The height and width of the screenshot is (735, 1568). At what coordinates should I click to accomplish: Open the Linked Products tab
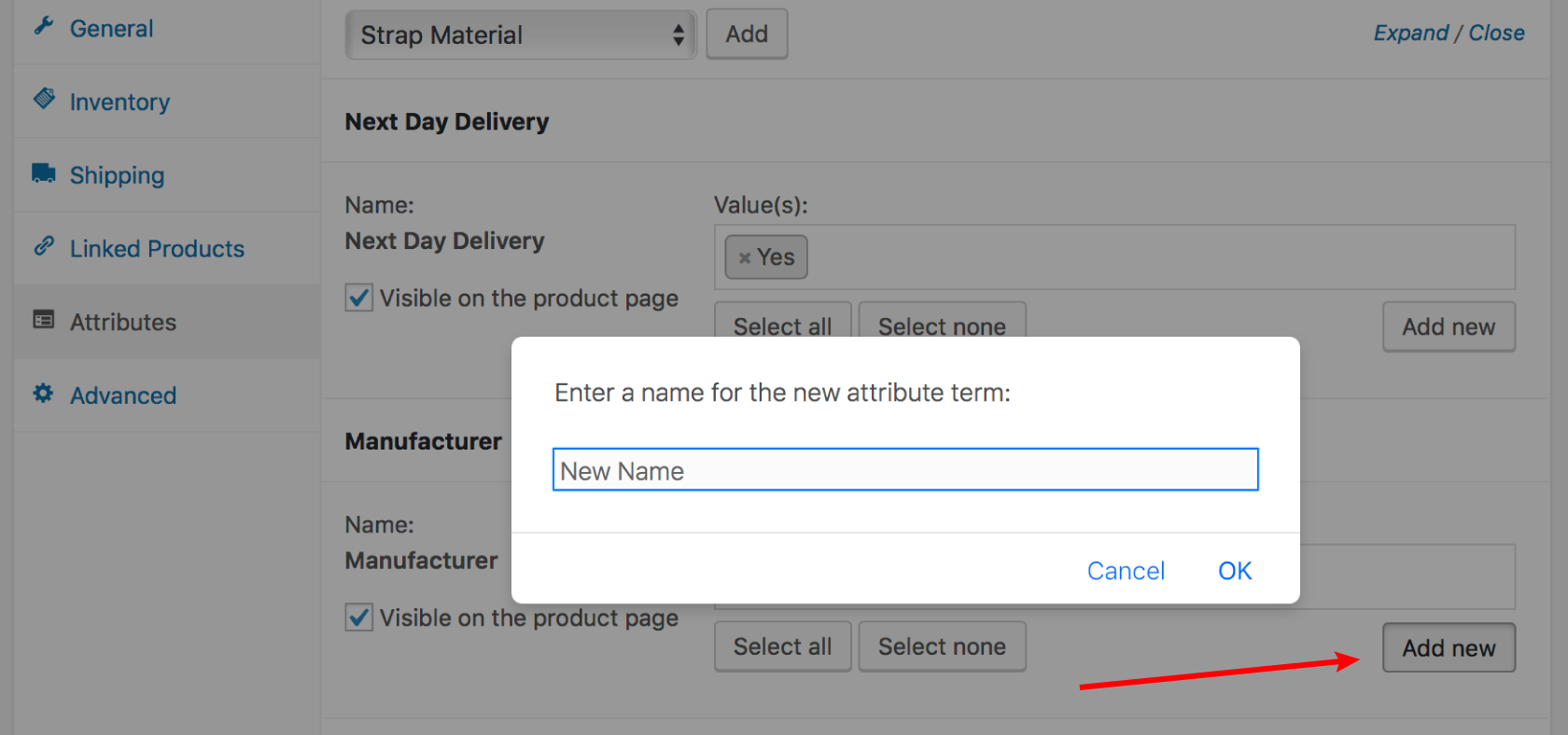click(167, 248)
